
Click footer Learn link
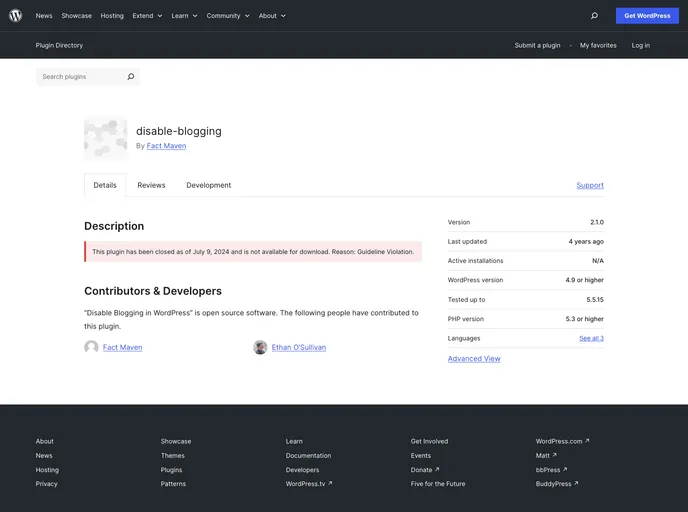pyautogui.click(x=294, y=441)
